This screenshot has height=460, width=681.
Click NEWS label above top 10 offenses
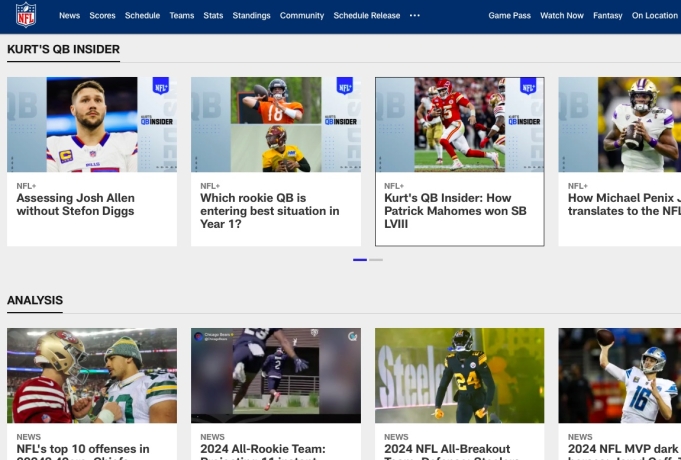[29, 437]
